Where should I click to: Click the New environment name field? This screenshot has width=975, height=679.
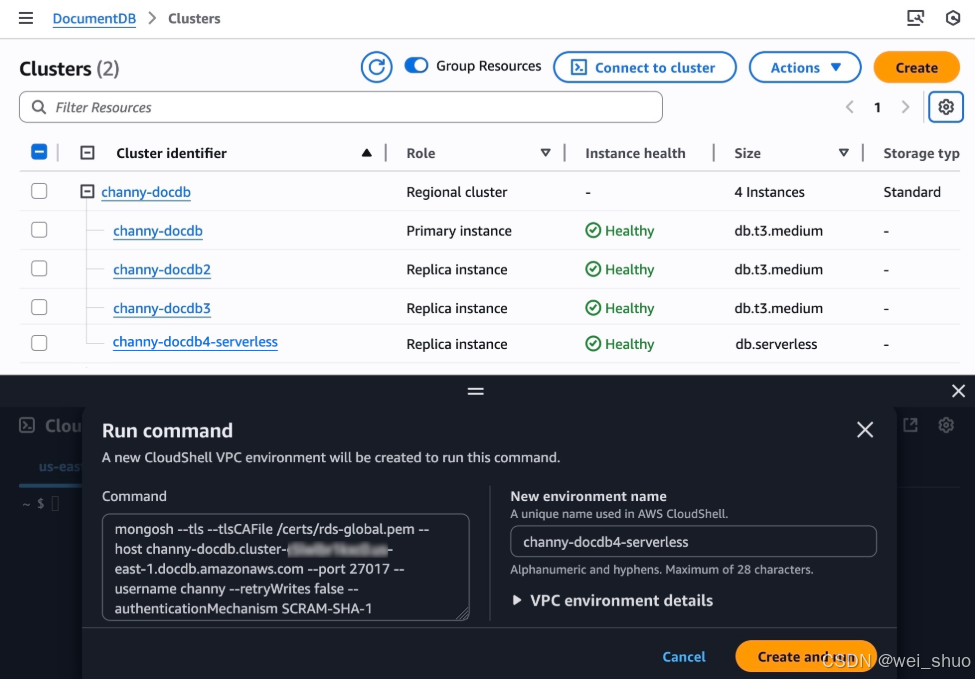coord(693,542)
